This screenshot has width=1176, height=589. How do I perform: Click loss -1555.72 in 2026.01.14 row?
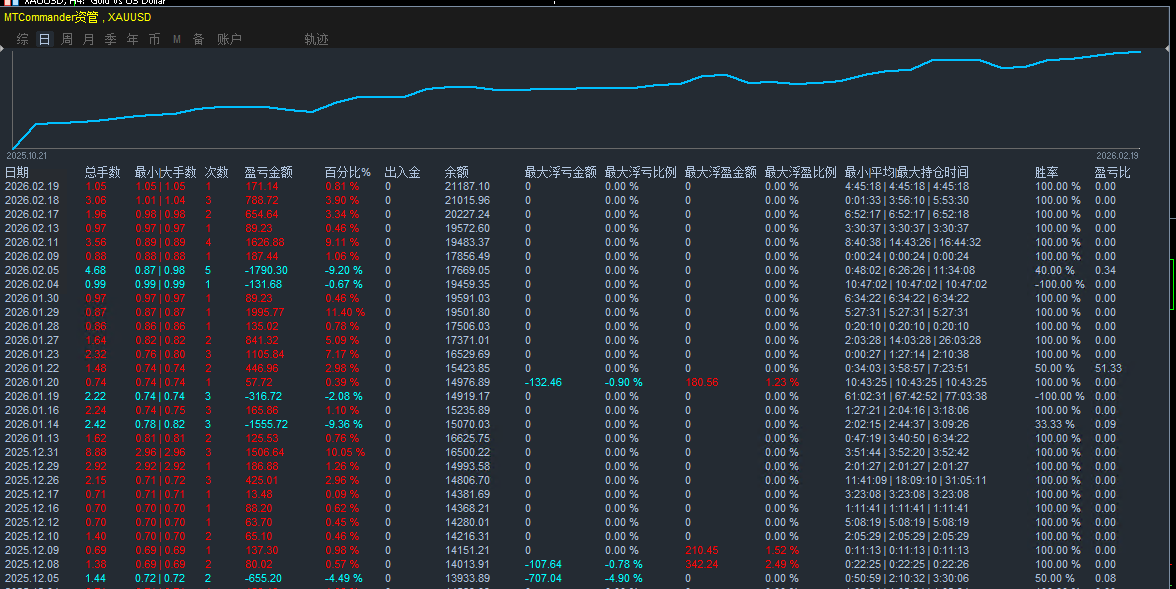[x=266, y=425]
